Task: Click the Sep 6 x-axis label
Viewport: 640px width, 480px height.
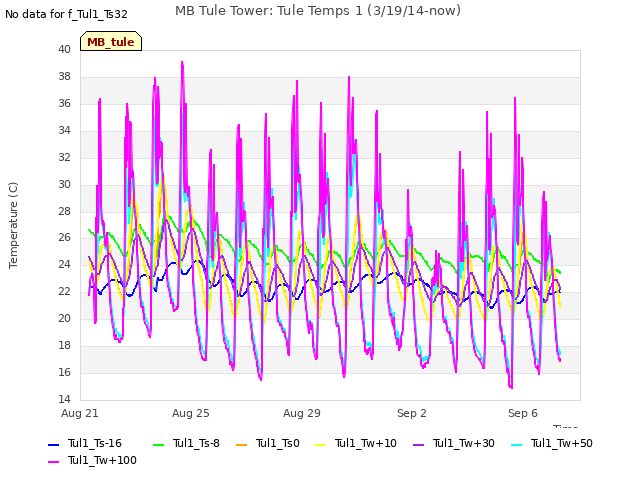Action: [523, 413]
